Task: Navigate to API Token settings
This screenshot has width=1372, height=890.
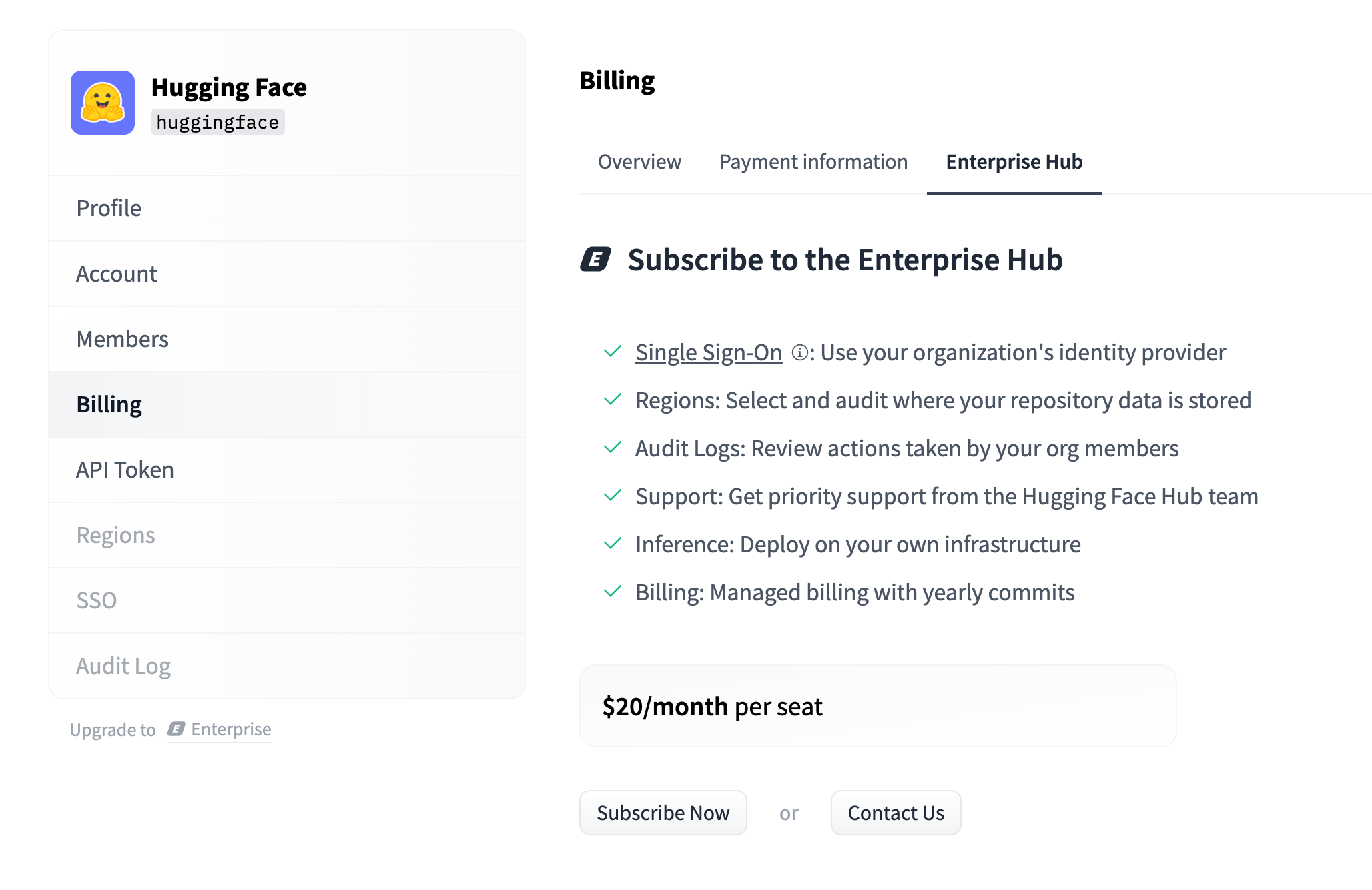Action: (125, 470)
